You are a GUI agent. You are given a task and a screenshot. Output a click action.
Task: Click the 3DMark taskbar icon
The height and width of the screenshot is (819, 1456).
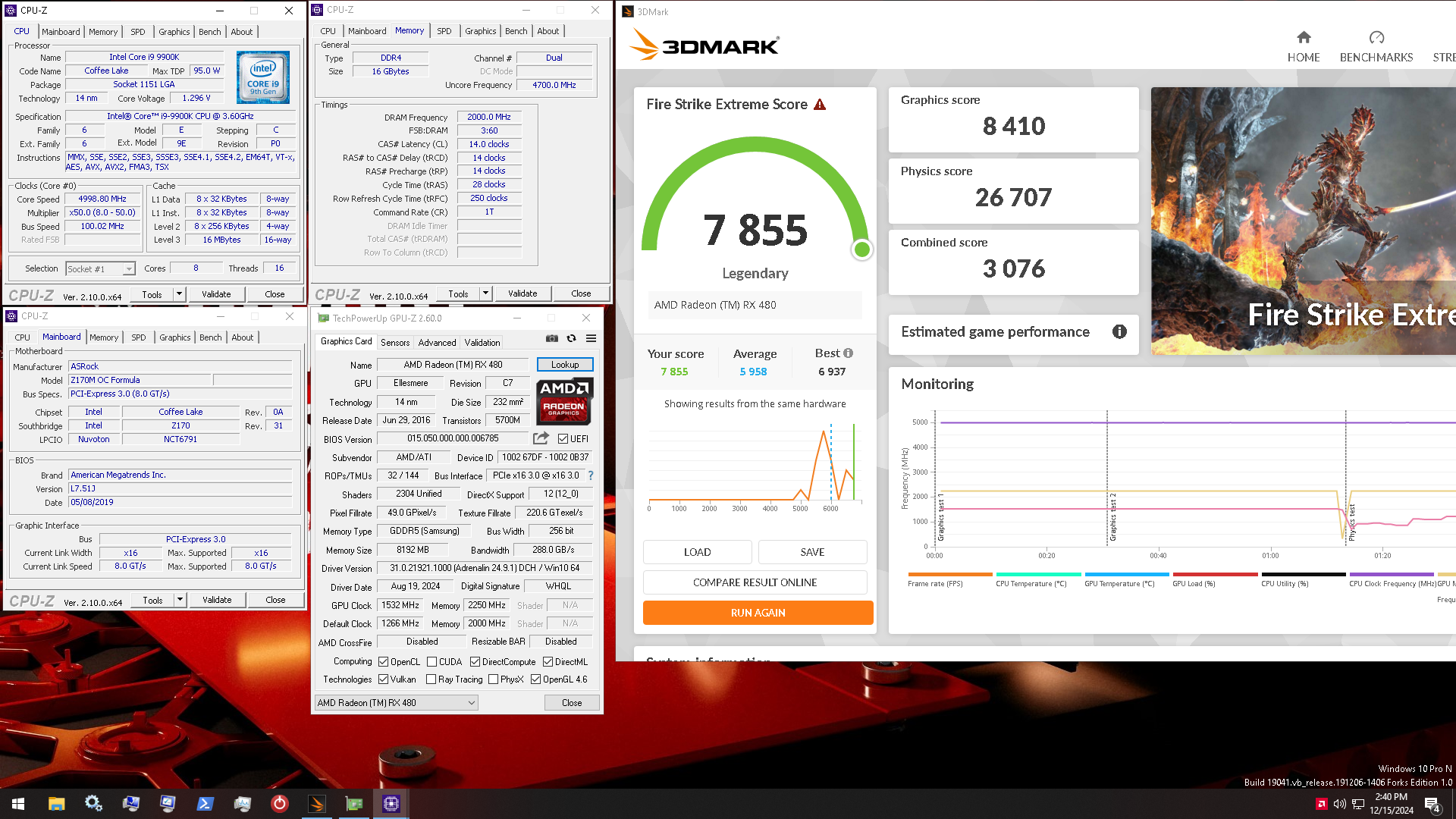(x=316, y=804)
